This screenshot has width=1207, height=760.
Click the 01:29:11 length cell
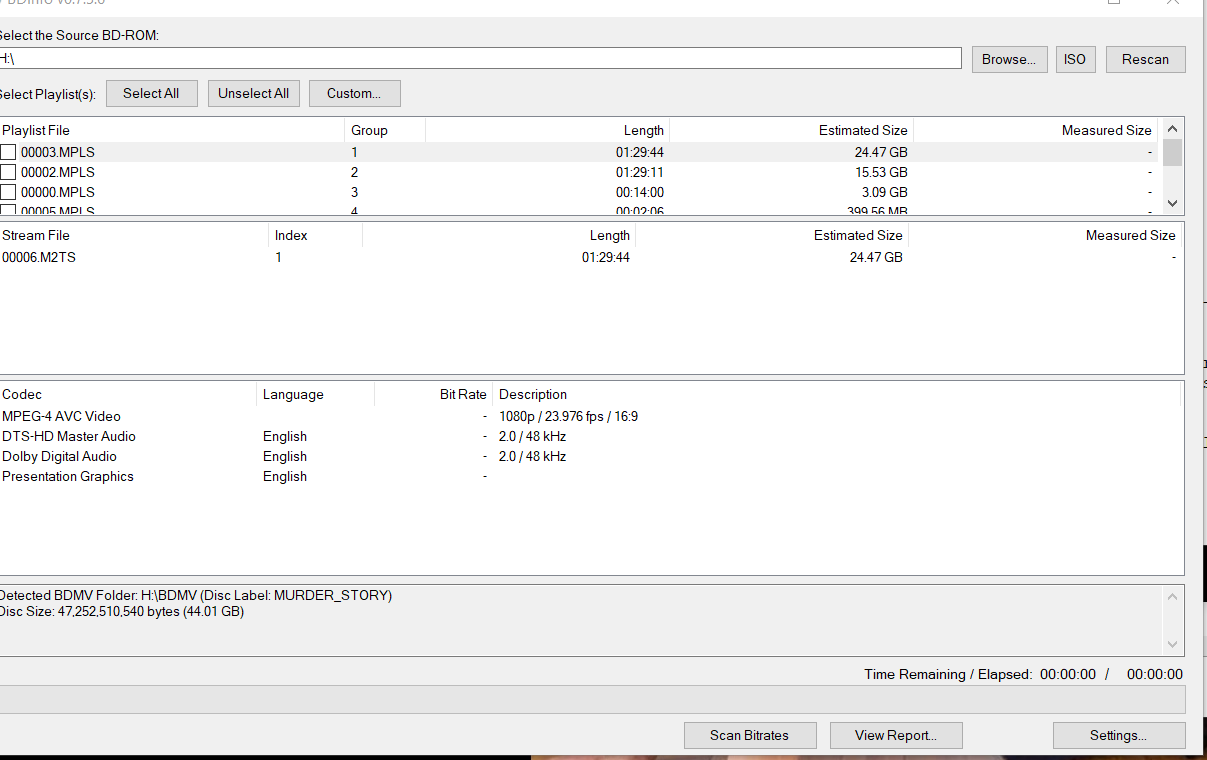pos(640,172)
